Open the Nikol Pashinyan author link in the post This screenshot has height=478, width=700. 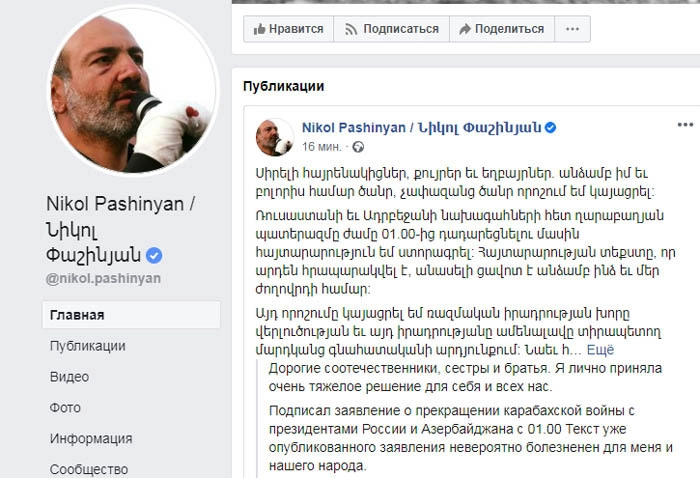[421, 128]
